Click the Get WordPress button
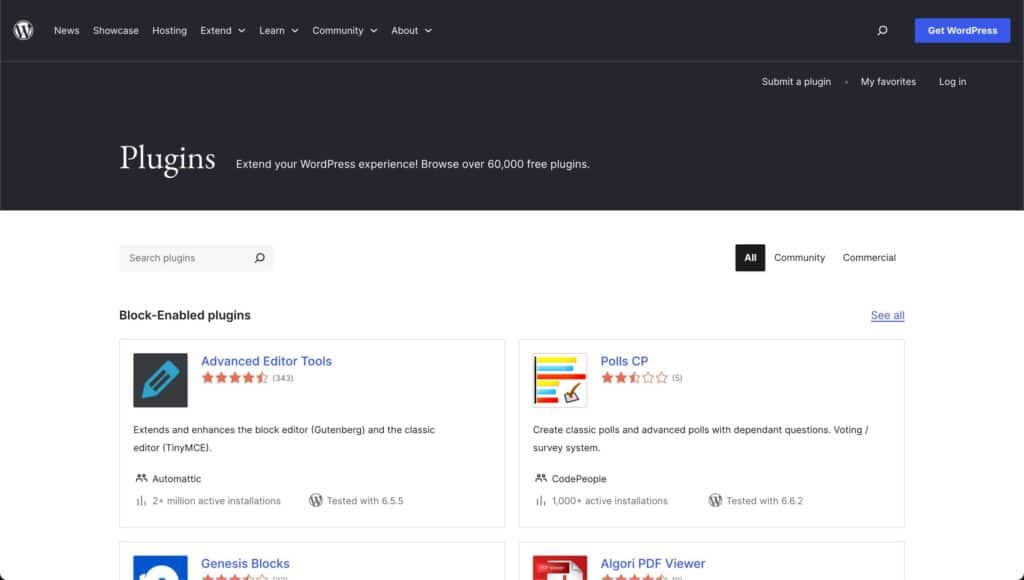1024x580 pixels. point(962,31)
